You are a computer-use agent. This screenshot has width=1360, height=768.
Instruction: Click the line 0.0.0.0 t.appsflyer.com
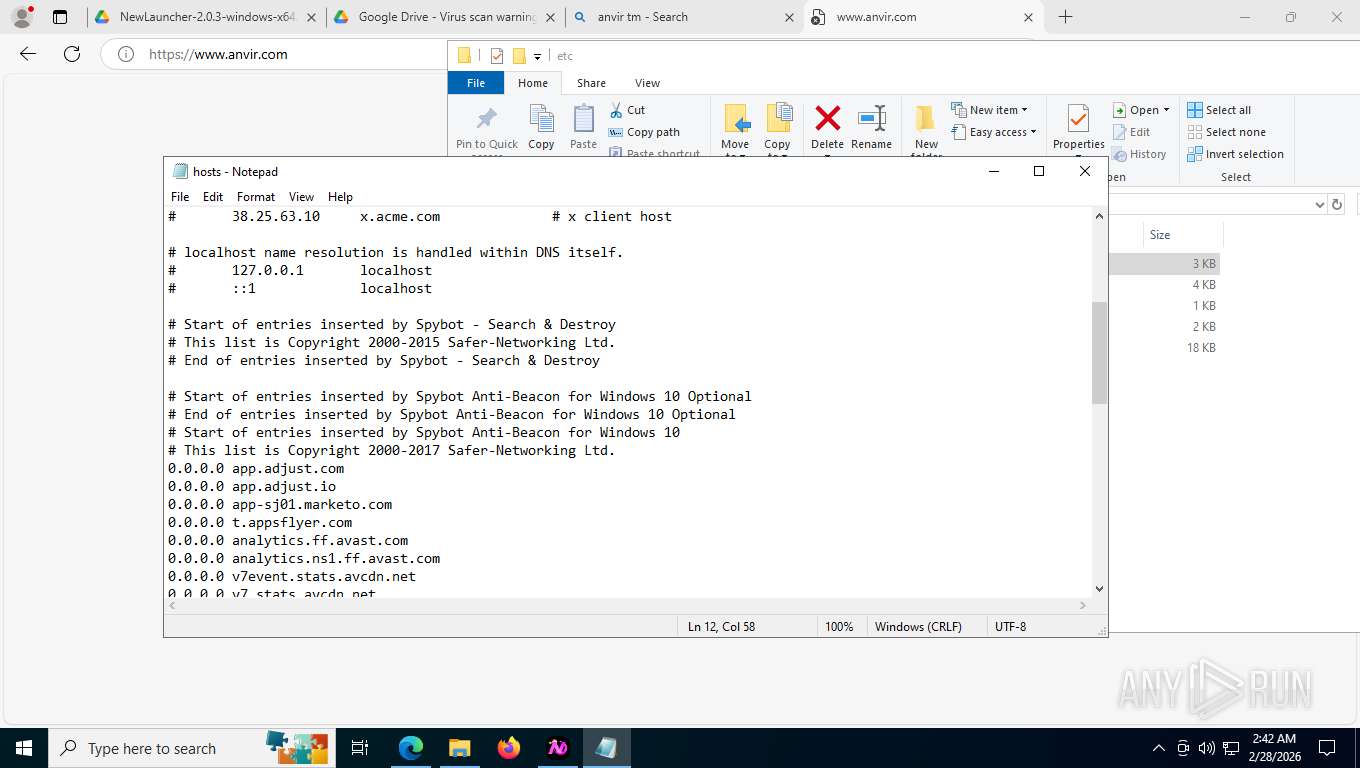tap(260, 522)
